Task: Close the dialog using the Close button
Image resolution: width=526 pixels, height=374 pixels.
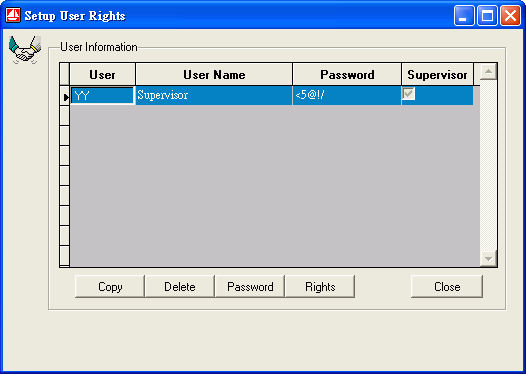Action: tap(447, 286)
